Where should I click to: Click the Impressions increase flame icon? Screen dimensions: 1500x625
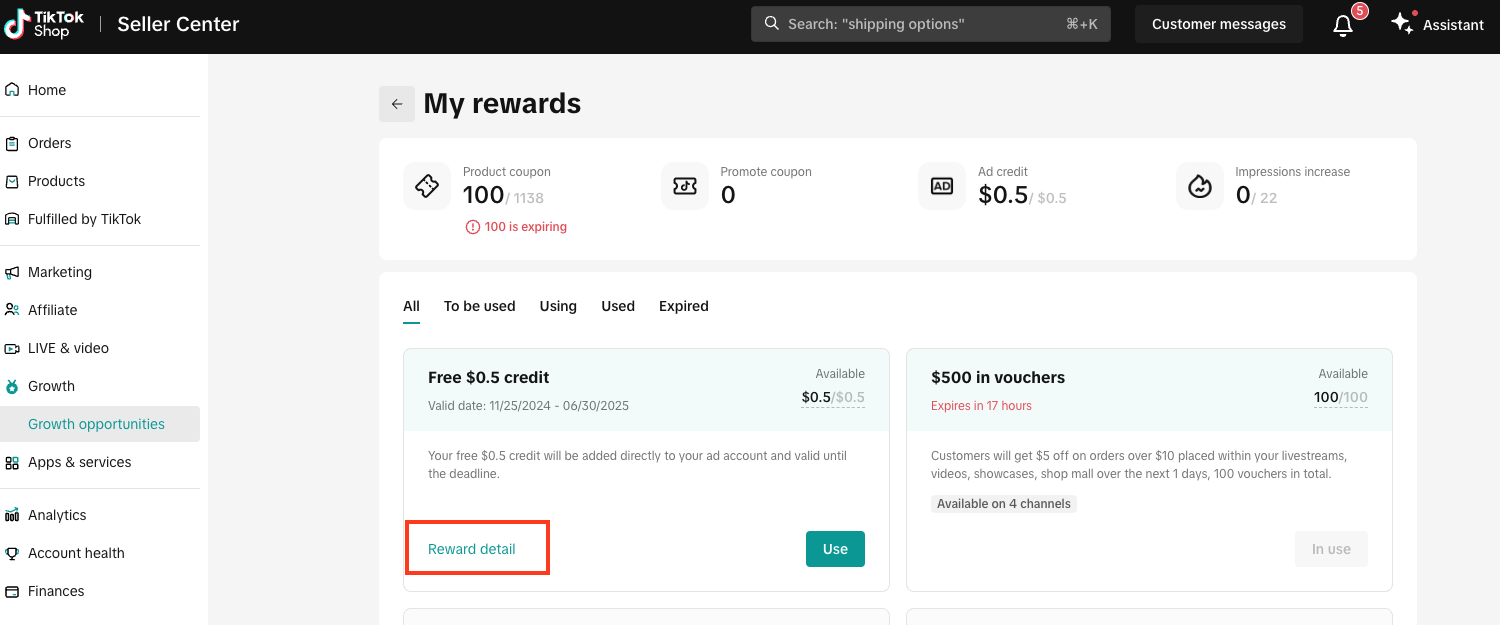[x=1200, y=186]
